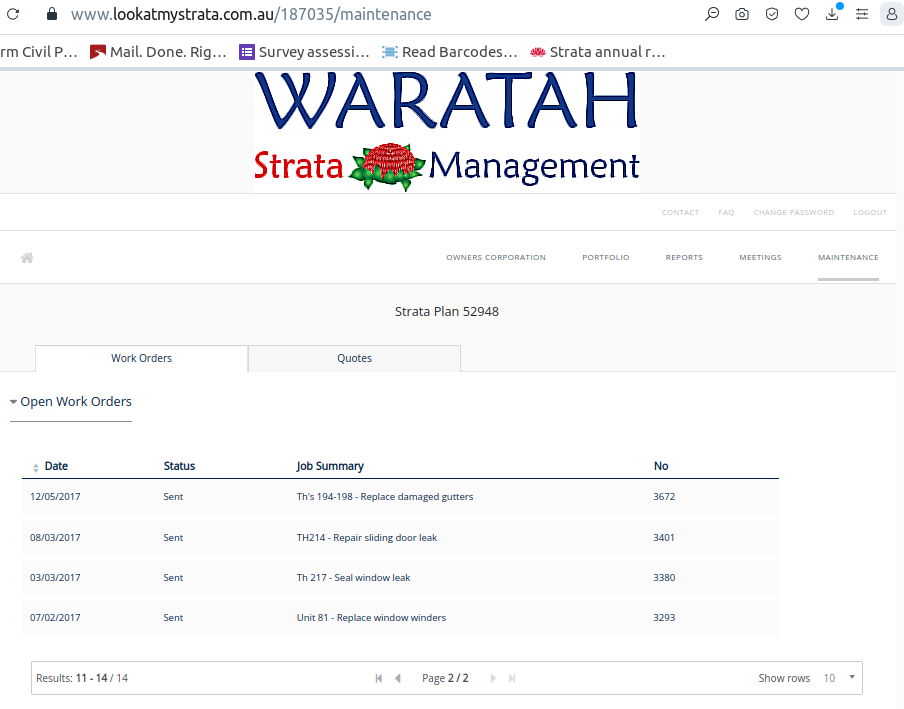This screenshot has width=904, height=709.
Task: Open the Read Barcodes… bookmark
Action: [x=450, y=52]
